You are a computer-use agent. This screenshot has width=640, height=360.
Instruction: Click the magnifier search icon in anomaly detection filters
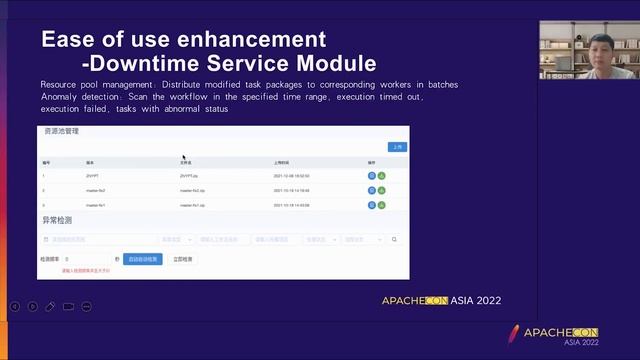[x=394, y=239]
